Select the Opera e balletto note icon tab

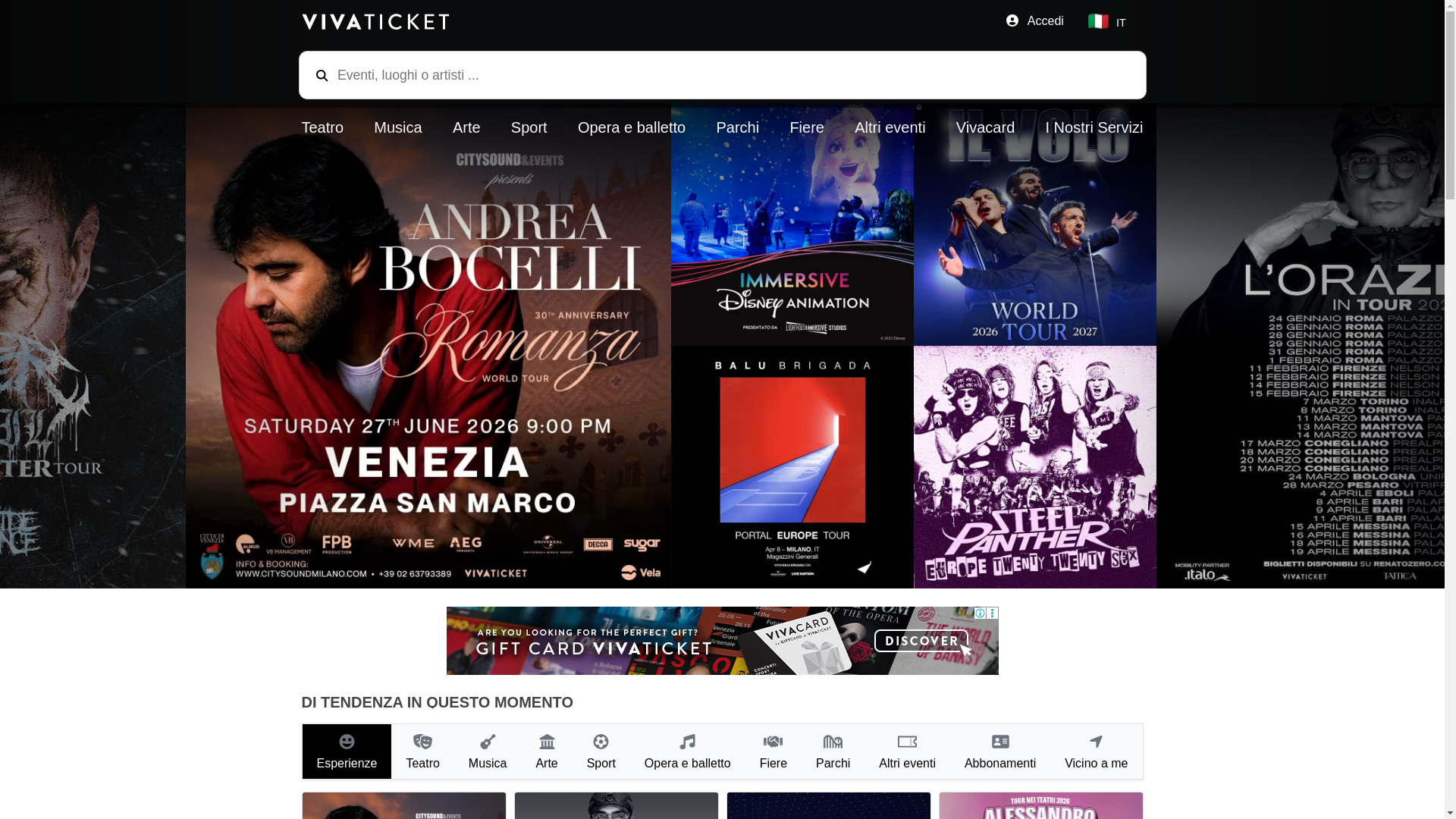click(688, 752)
